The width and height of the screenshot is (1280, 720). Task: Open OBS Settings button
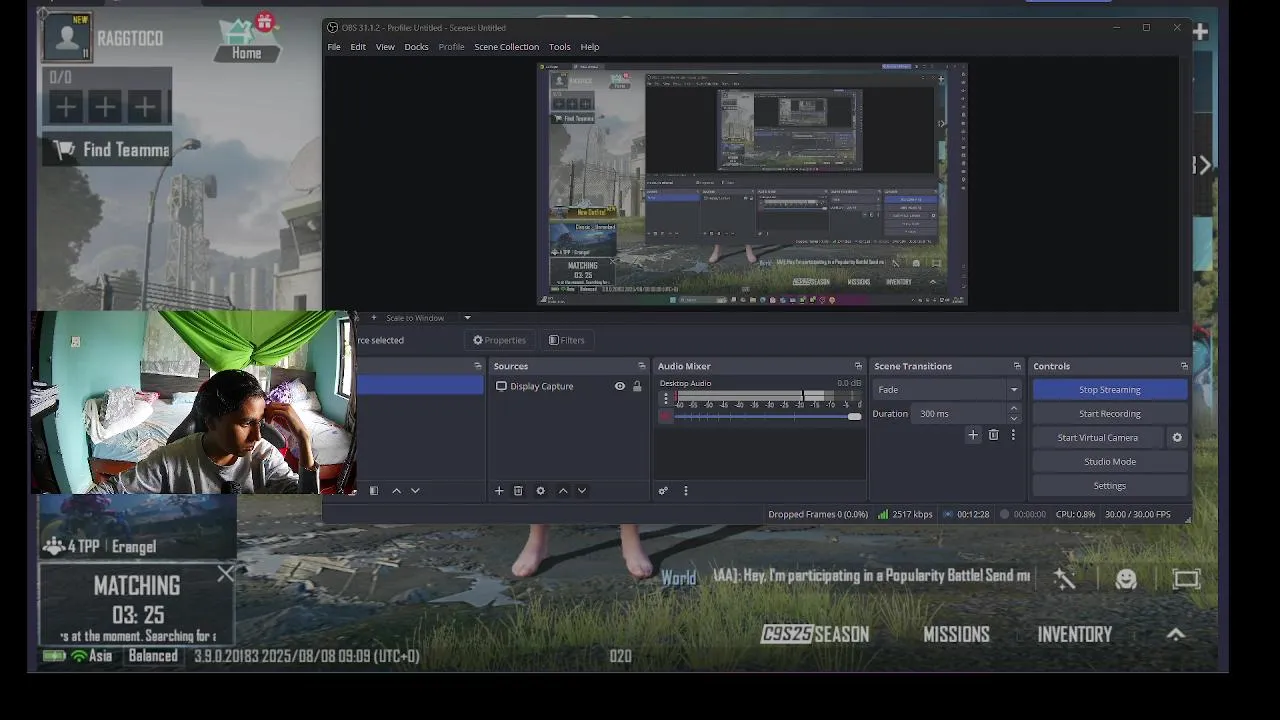point(1110,486)
